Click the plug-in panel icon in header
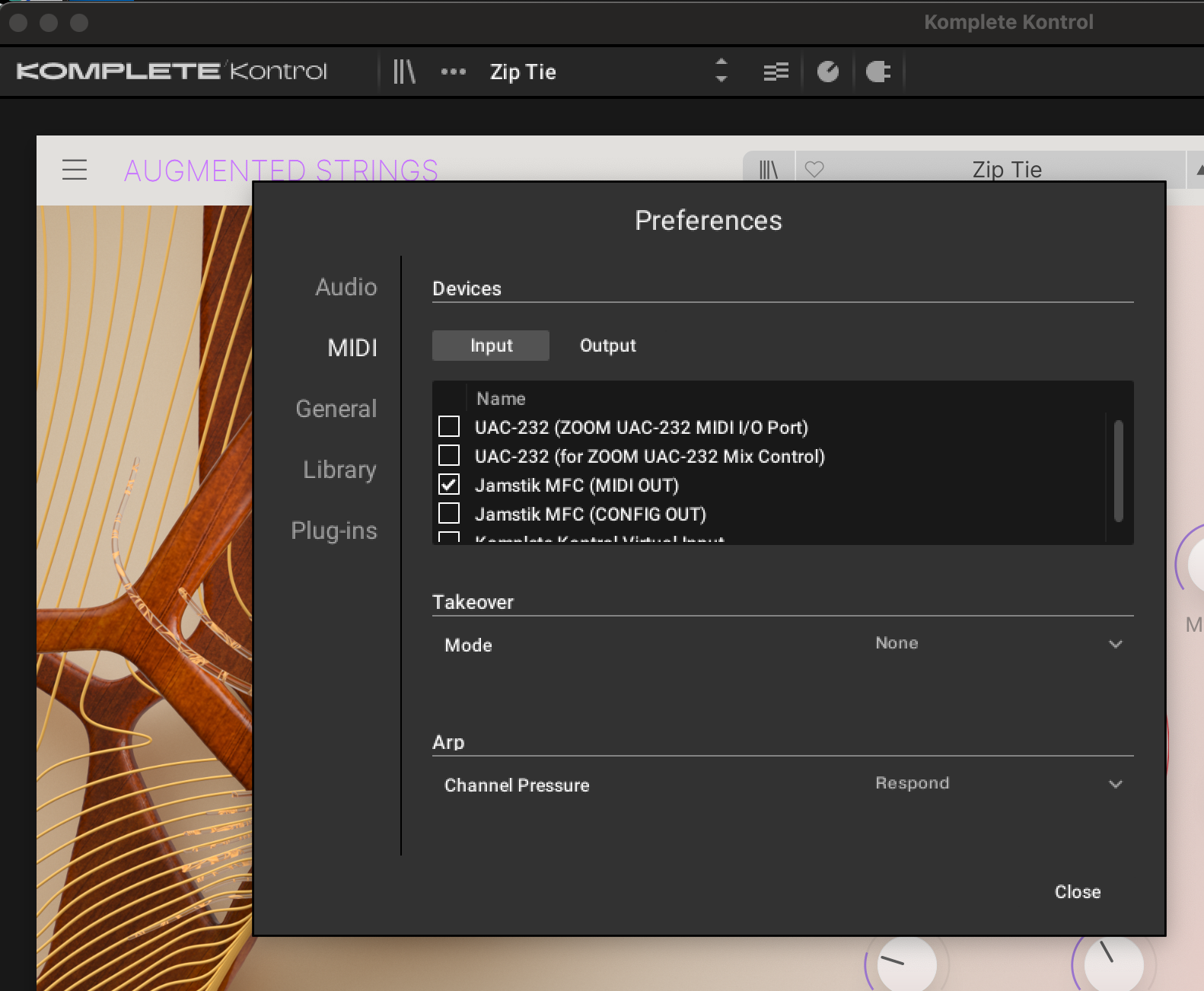 tap(878, 72)
